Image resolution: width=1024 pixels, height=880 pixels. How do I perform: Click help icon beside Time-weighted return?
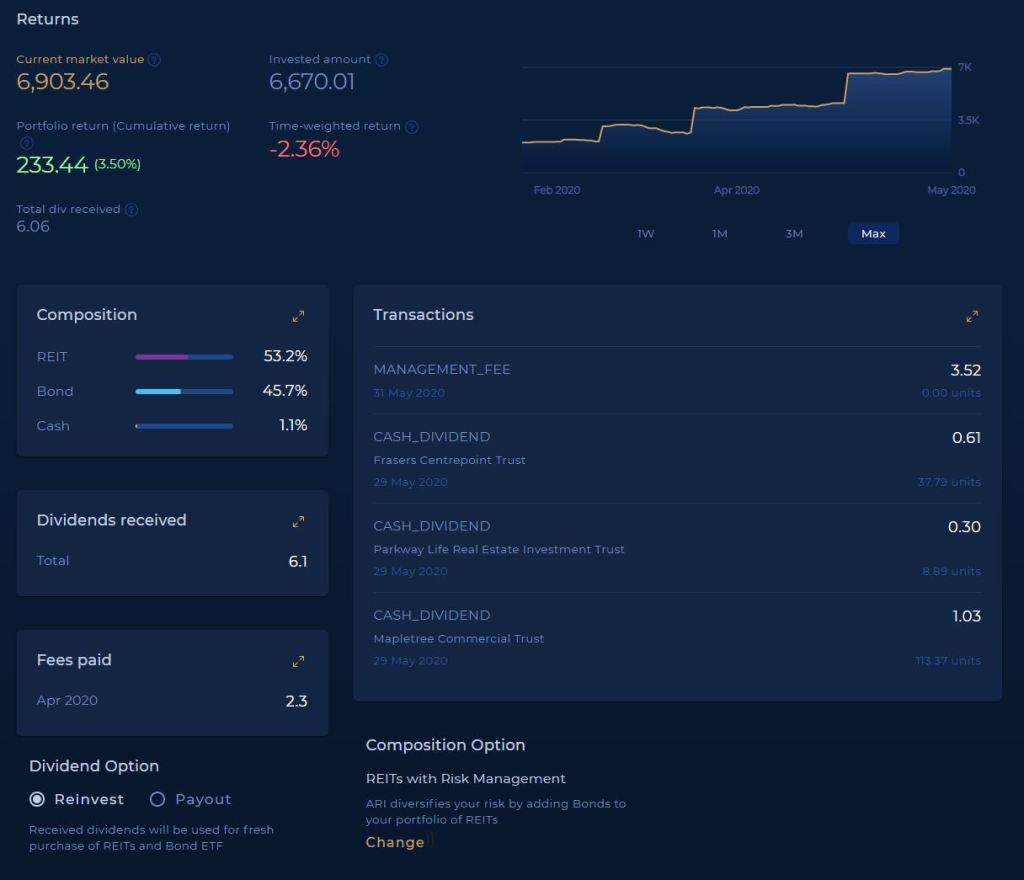click(412, 127)
